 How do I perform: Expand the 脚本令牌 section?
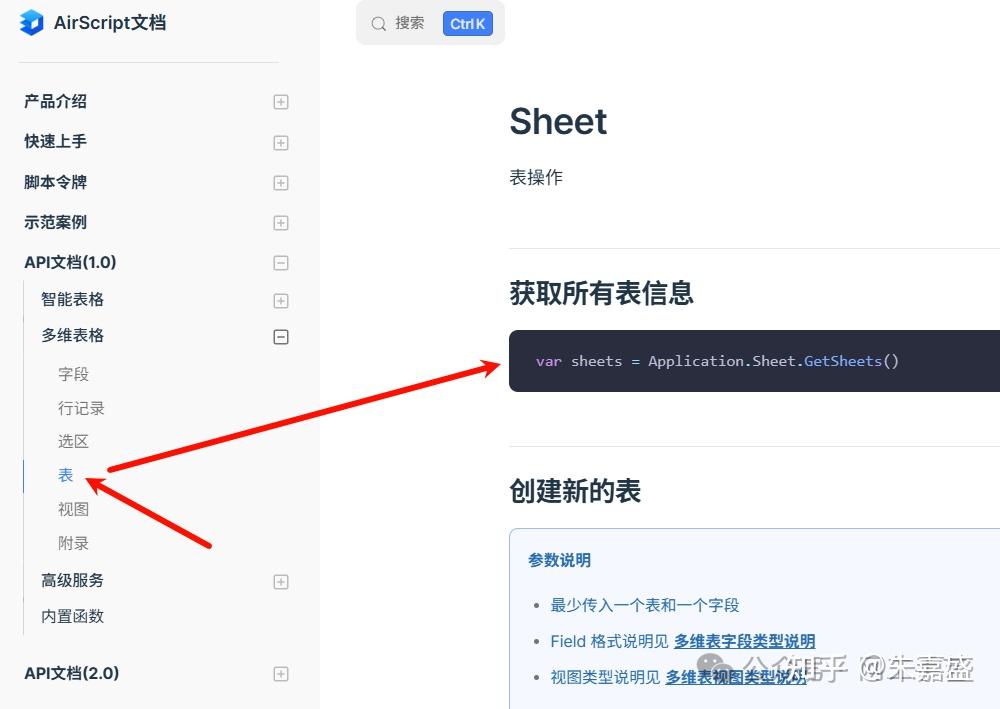(x=281, y=183)
